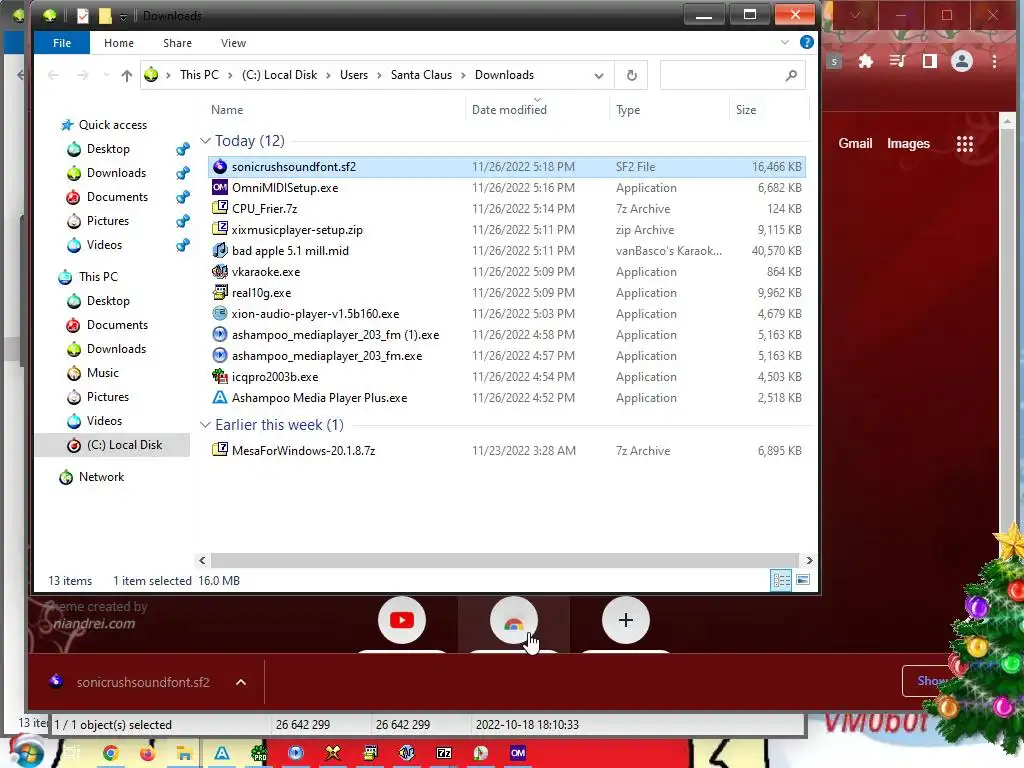Image resolution: width=1024 pixels, height=768 pixels.
Task: Open Network in the navigation pane
Action: pos(101,477)
